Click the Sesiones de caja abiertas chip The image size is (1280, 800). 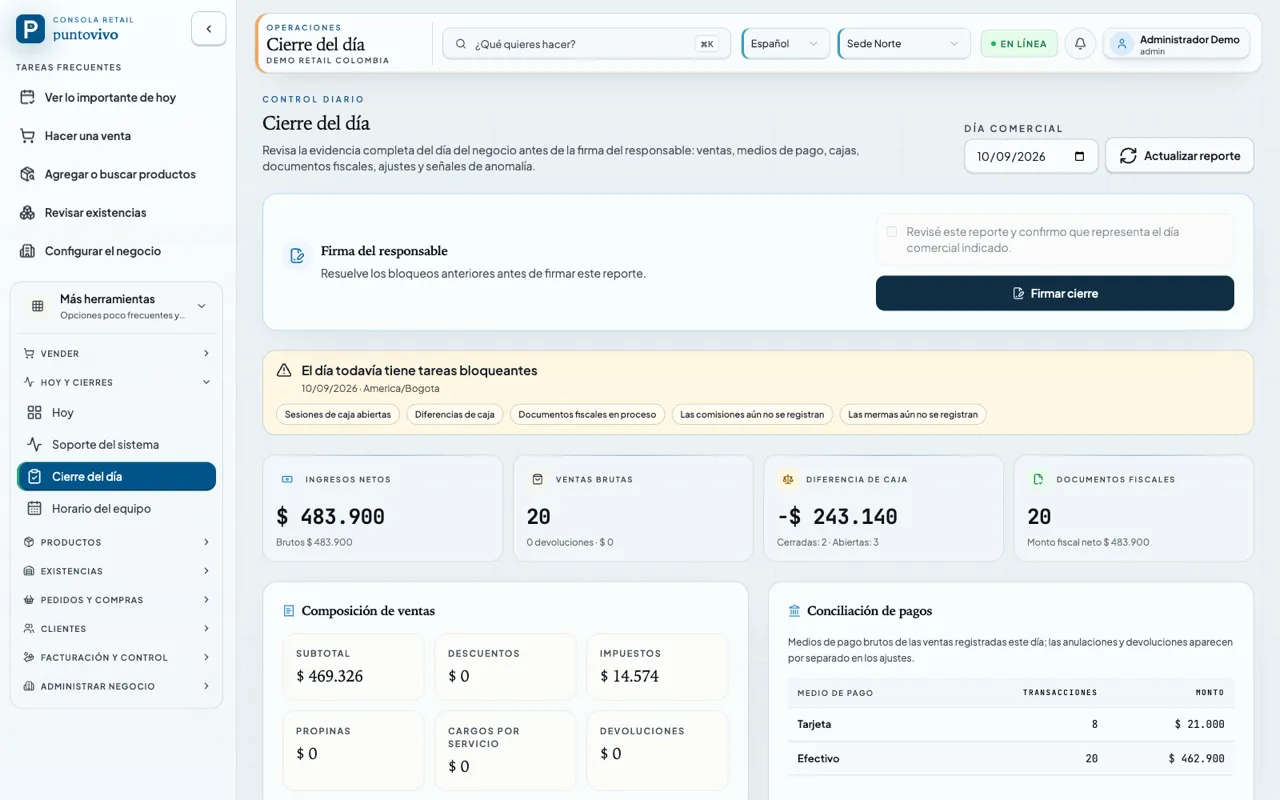point(338,414)
